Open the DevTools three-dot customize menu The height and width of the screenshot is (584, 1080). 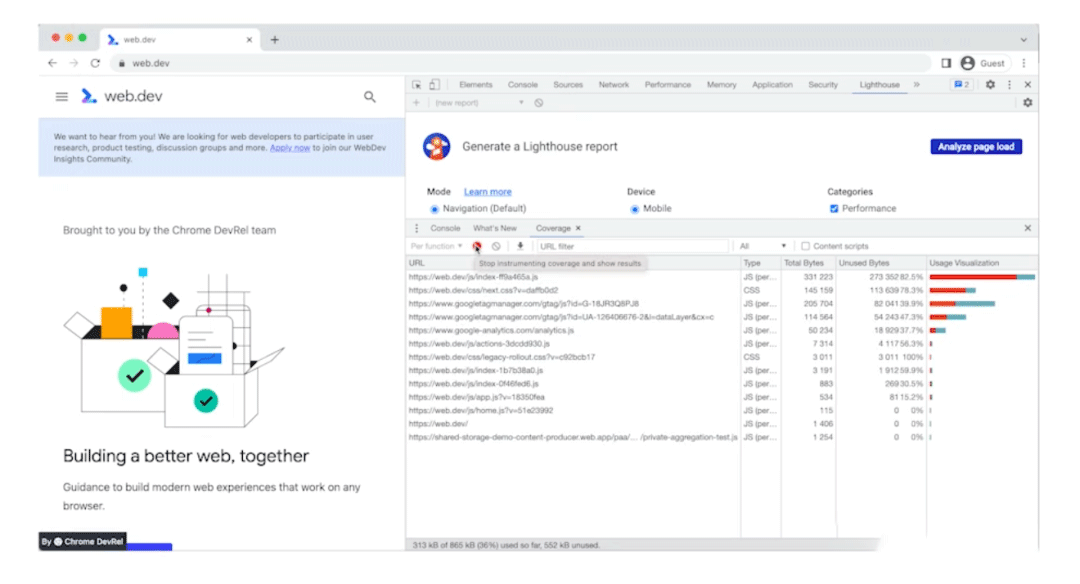coord(1010,85)
